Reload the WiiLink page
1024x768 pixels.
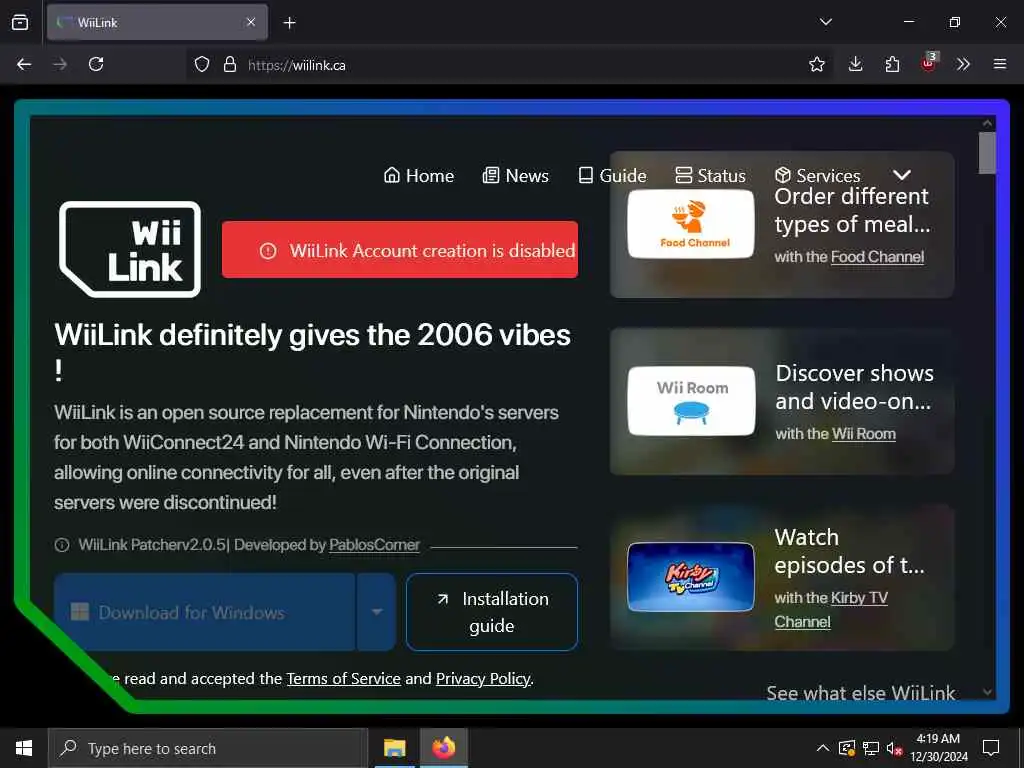pos(96,65)
